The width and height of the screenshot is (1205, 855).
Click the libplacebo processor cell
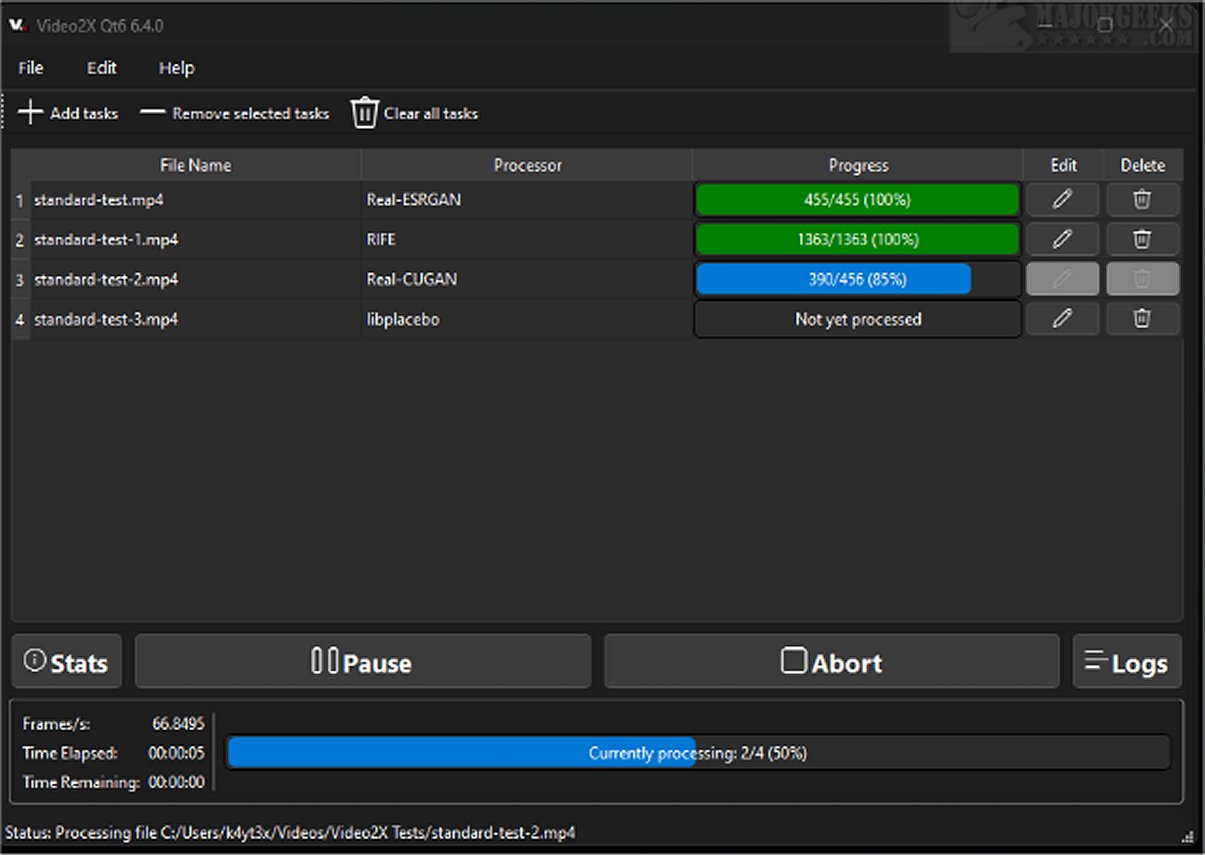point(526,320)
